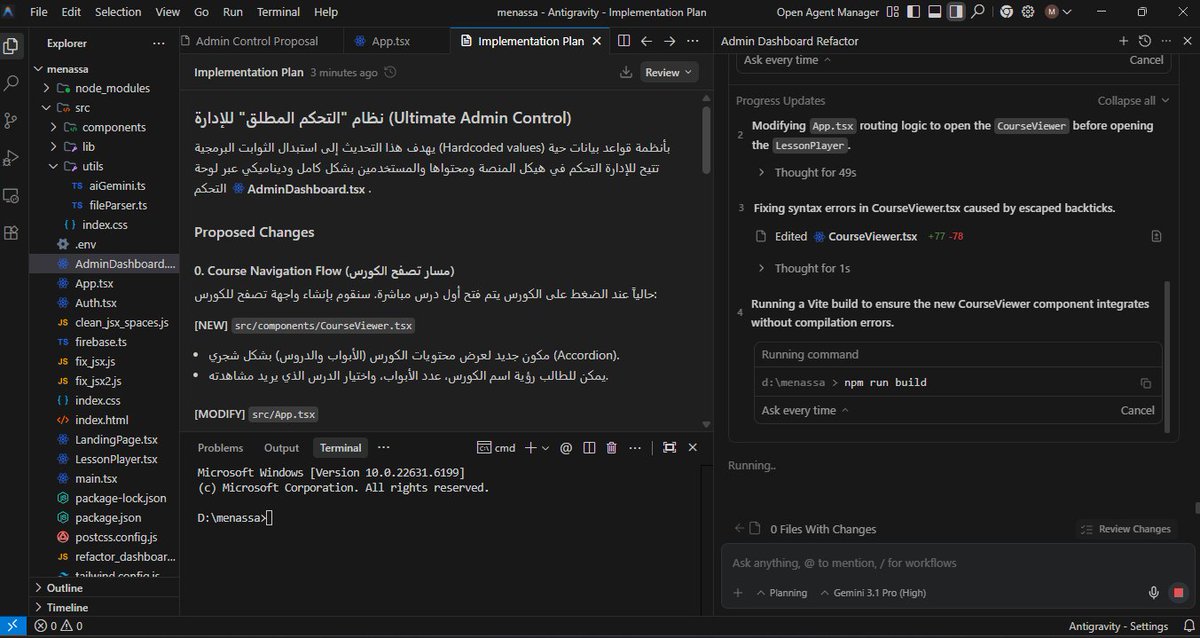Viewport: 1200px width, 638px height.
Task: Switch to the Problems panel tab
Action: pyautogui.click(x=220, y=448)
